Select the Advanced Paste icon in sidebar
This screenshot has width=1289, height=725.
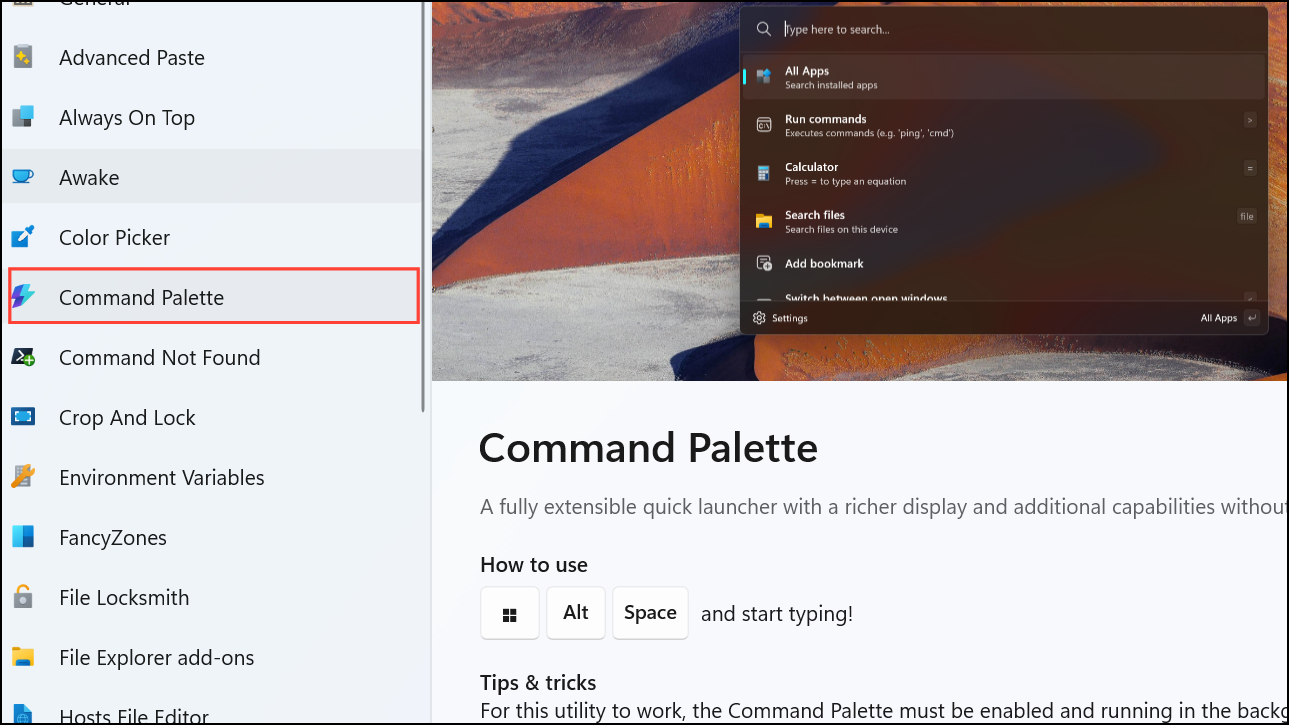coord(25,57)
